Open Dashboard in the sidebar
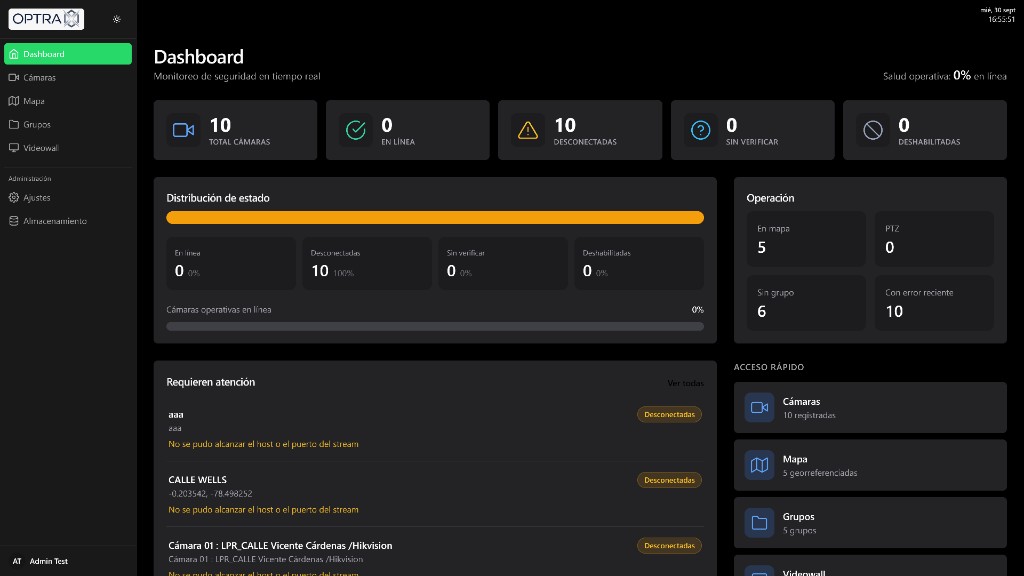 pyautogui.click(x=68, y=54)
